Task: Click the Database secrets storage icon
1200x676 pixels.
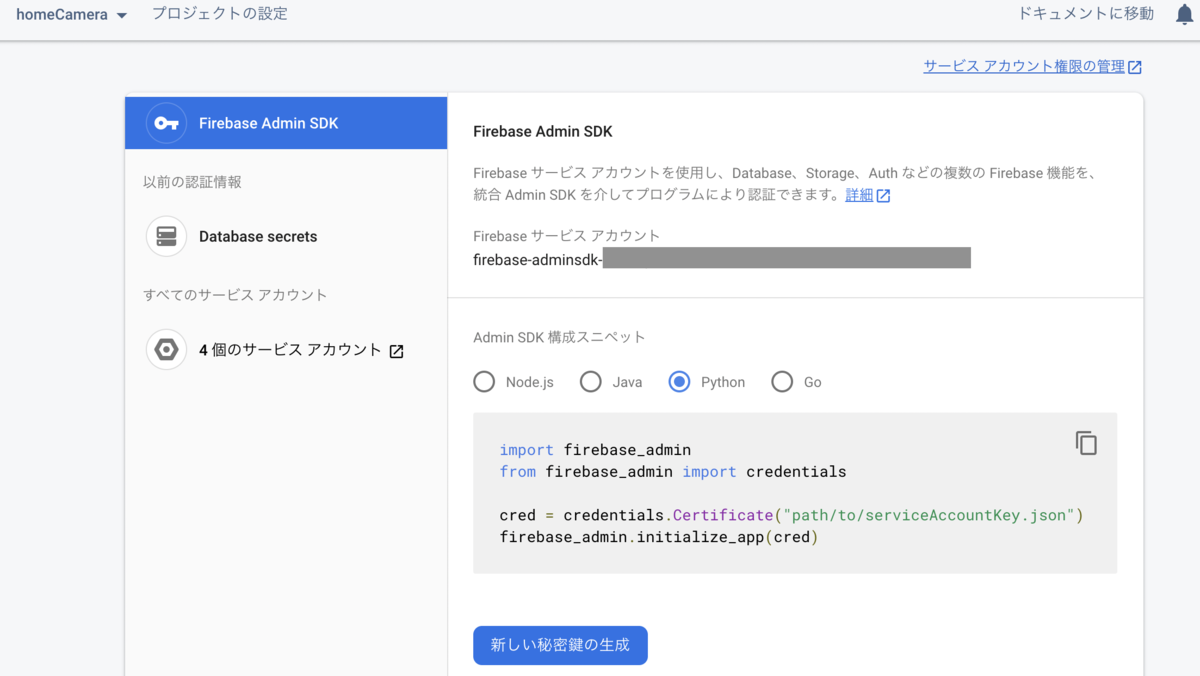Action: [x=166, y=237]
